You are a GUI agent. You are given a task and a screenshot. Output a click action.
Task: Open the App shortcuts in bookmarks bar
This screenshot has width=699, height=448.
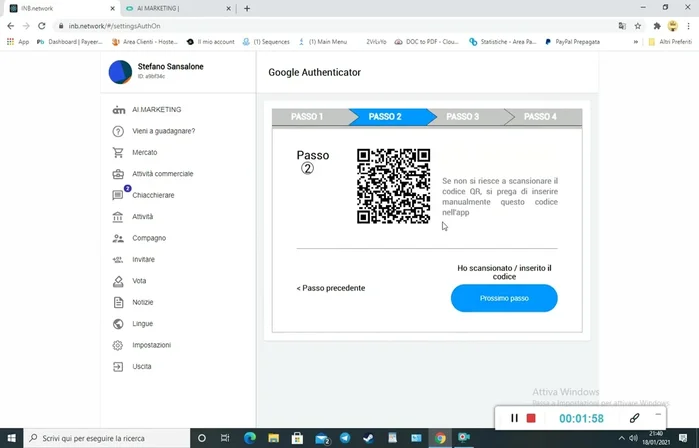pyautogui.click(x=18, y=42)
